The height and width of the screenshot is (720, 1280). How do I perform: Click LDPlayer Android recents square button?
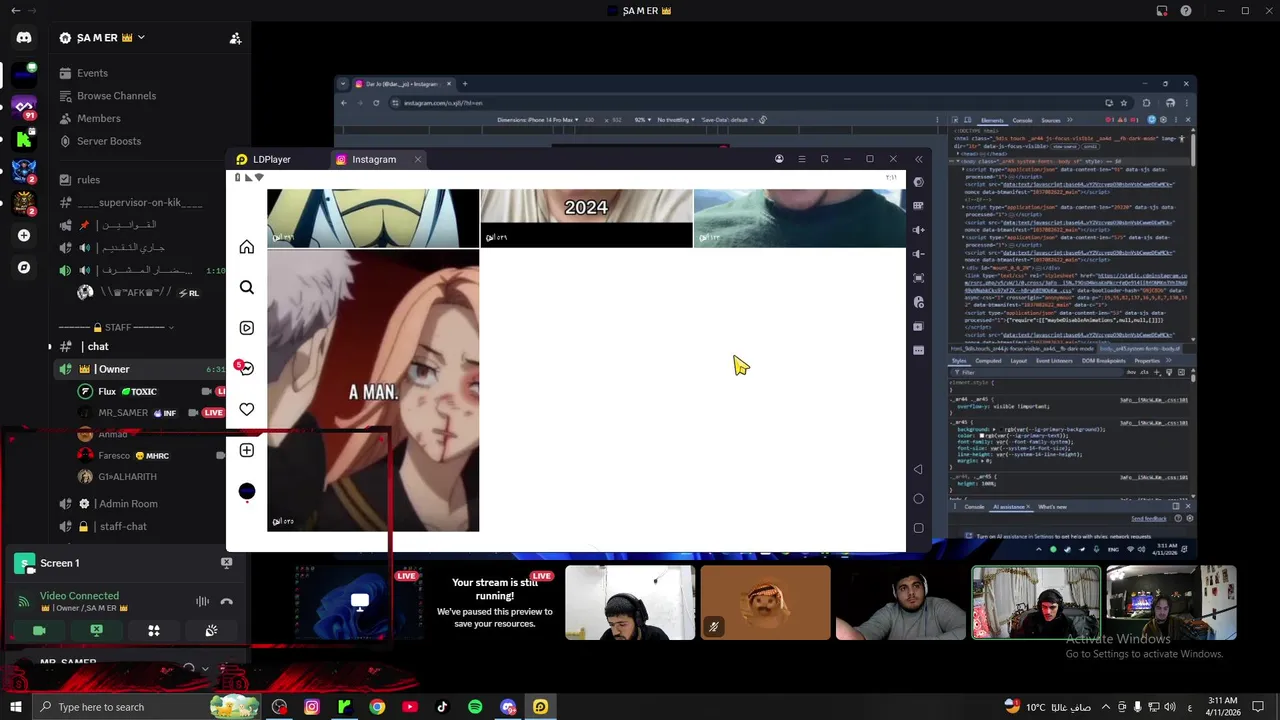[918, 528]
